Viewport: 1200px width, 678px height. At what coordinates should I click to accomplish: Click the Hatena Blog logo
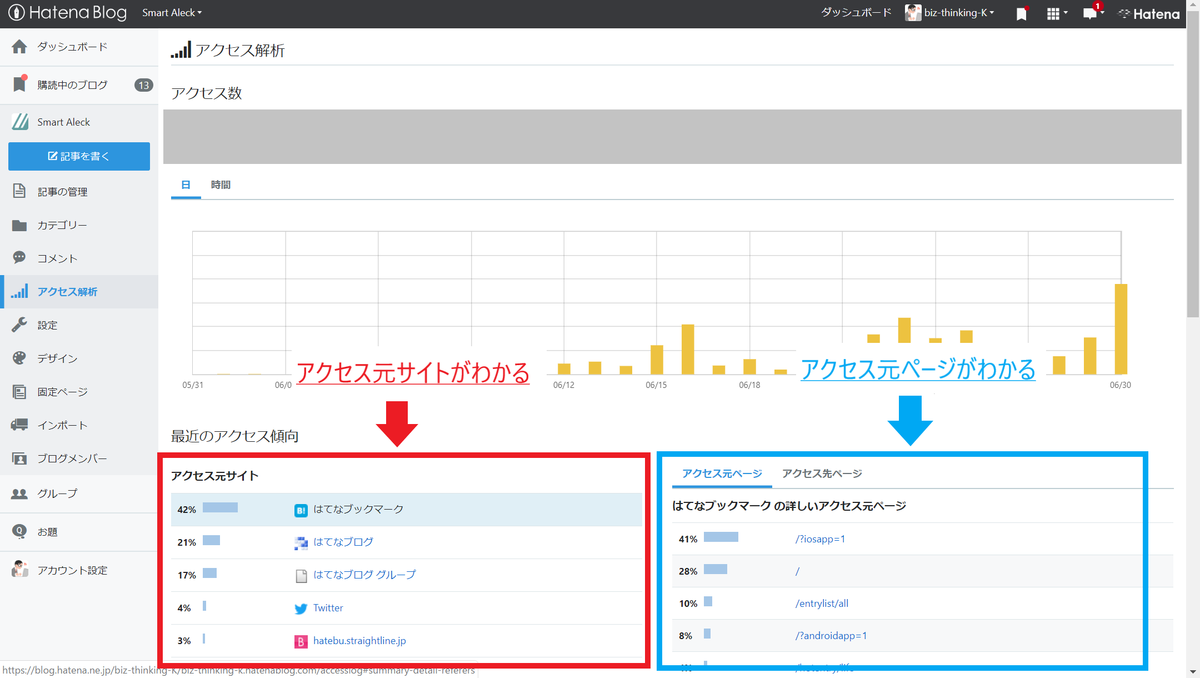coord(66,13)
